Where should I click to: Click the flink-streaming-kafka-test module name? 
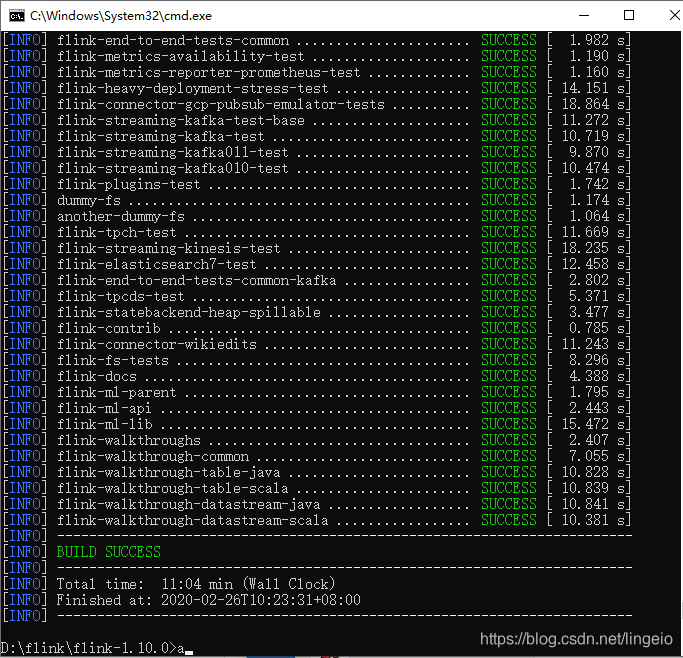[161, 136]
